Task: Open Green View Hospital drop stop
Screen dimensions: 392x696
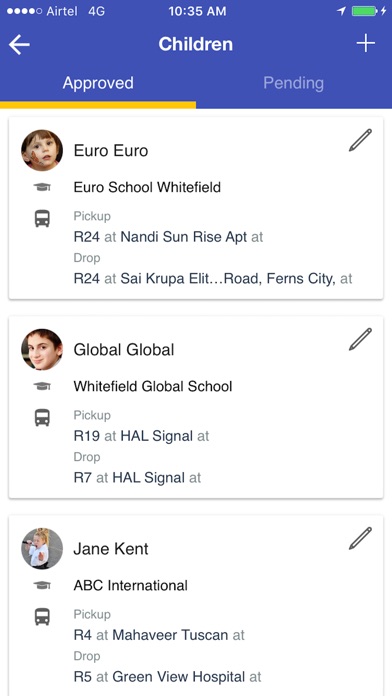Action: point(178,677)
